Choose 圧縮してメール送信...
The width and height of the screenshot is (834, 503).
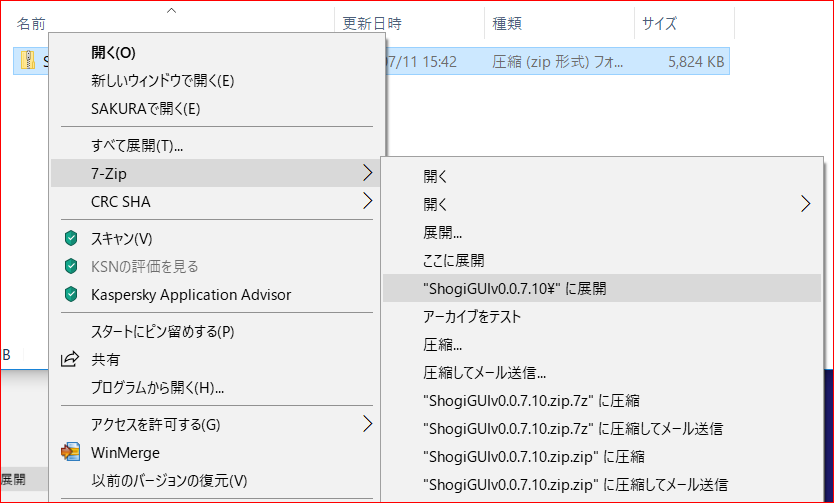tap(602, 373)
